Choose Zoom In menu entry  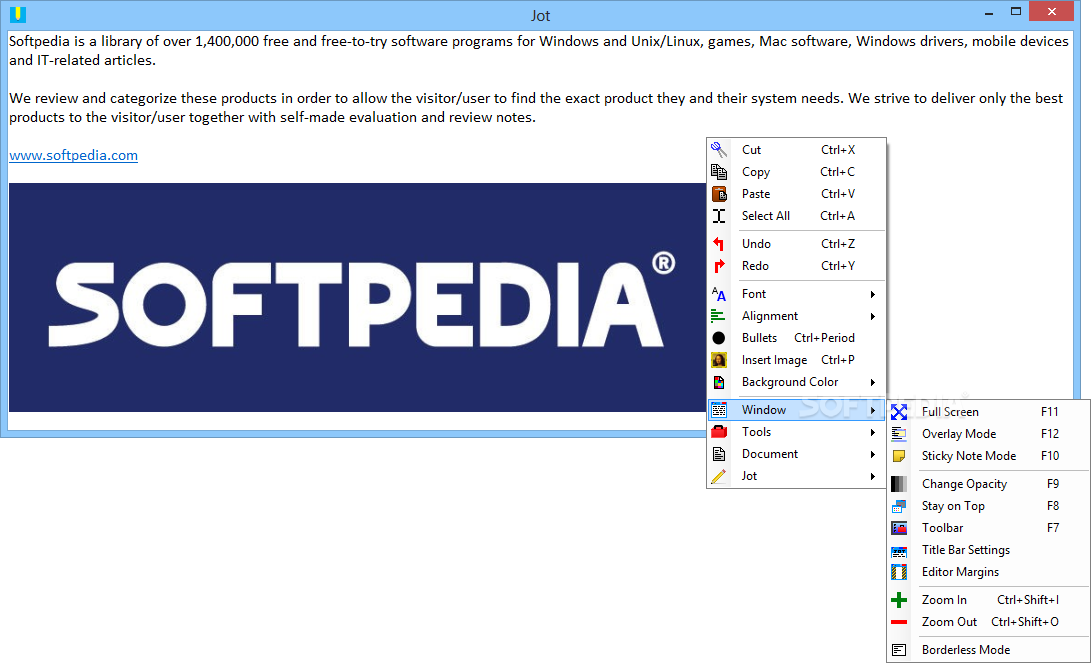pyautogui.click(x=988, y=600)
